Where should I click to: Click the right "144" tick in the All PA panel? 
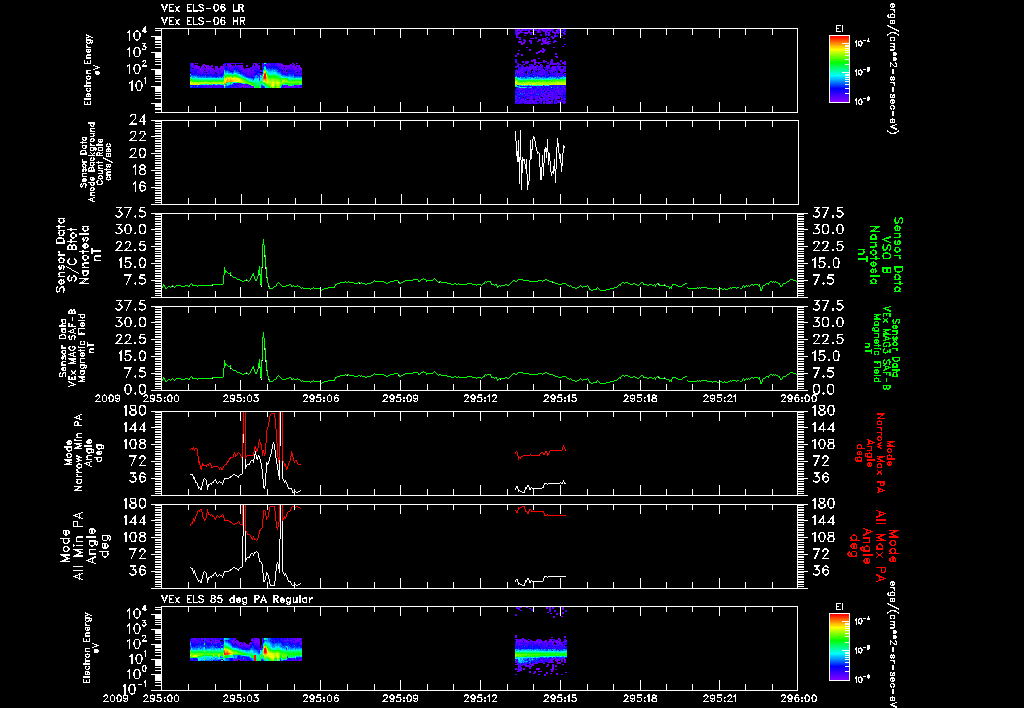coord(824,521)
